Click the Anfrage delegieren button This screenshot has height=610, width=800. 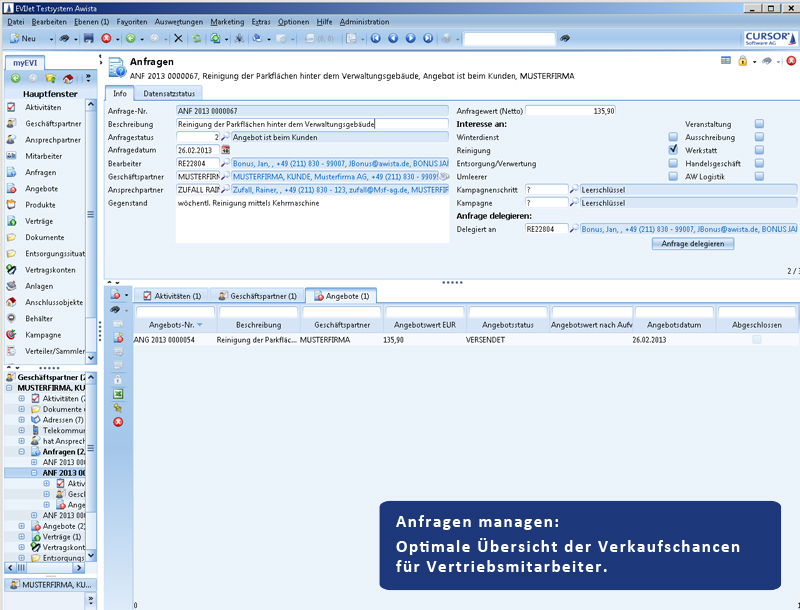[x=692, y=243]
